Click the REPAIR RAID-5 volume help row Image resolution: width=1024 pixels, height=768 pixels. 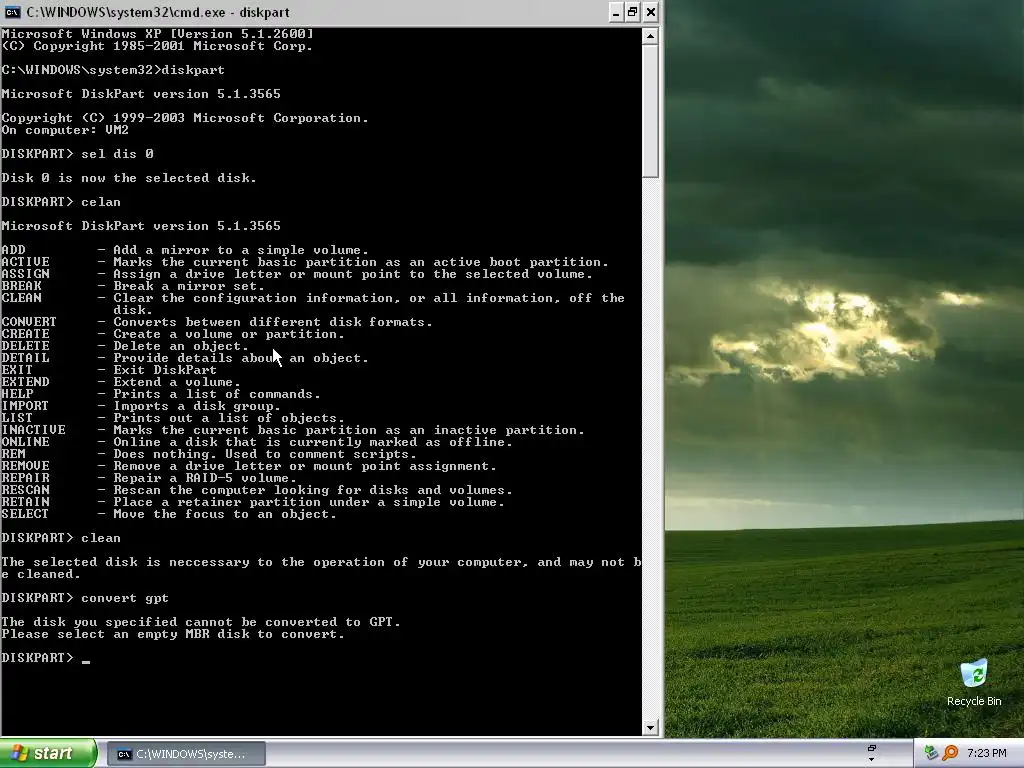(149, 478)
